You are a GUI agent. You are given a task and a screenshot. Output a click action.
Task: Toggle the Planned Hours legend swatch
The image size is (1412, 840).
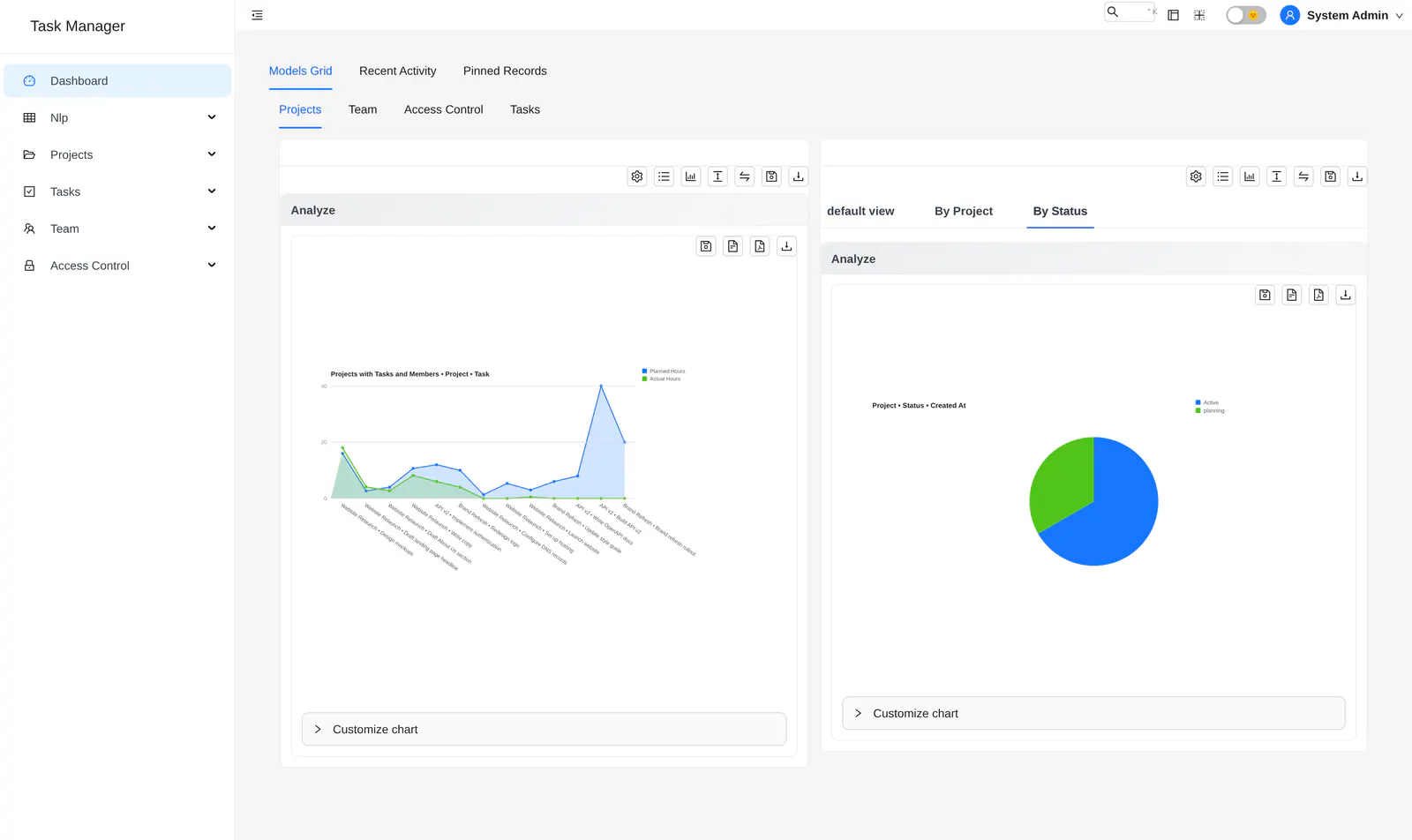tap(644, 371)
